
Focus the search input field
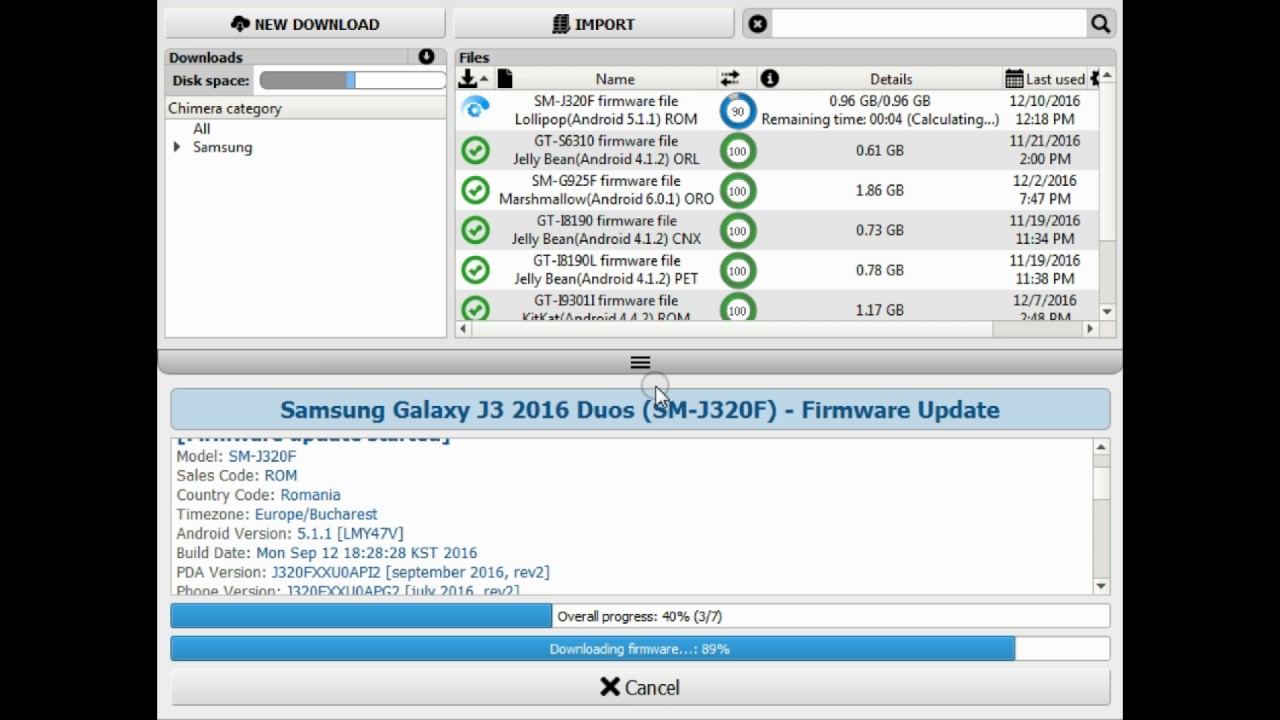[x=929, y=24]
